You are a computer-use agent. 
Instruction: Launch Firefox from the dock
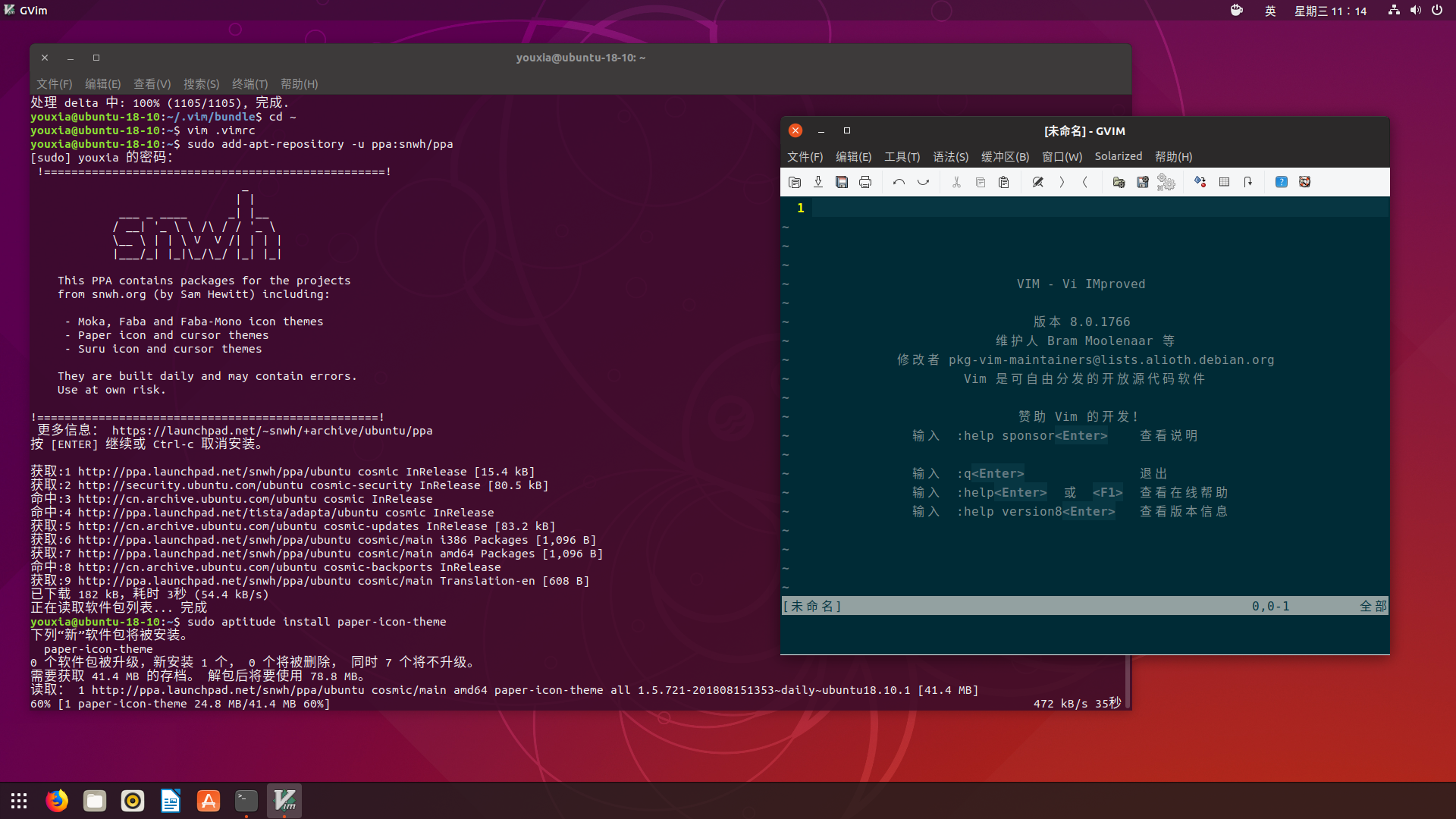(57, 801)
